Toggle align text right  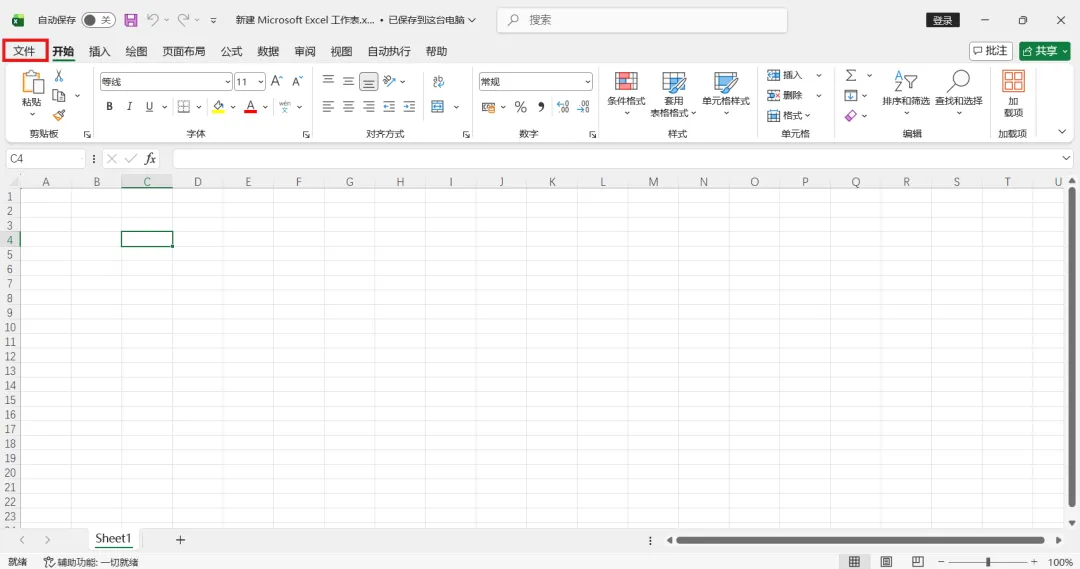point(368,107)
